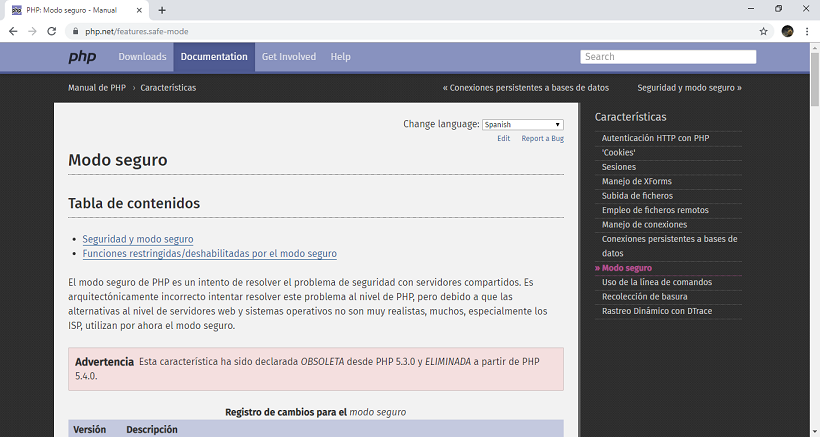This screenshot has width=820, height=437.
Task: Open Funciones restringidas/deshabilitadas link
Action: pyautogui.click(x=209, y=254)
